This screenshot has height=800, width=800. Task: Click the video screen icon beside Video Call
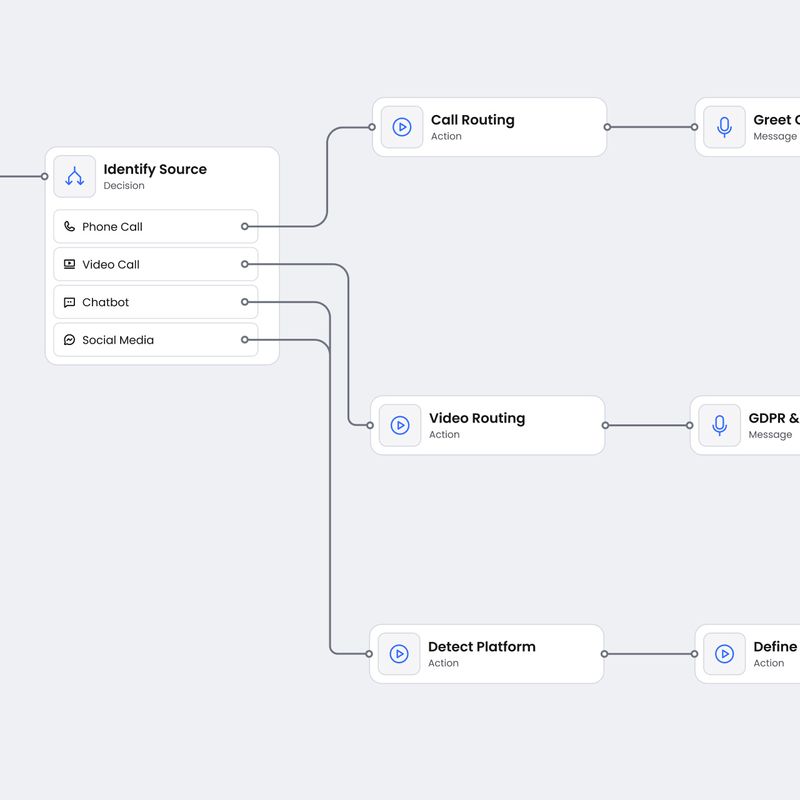[x=68, y=264]
